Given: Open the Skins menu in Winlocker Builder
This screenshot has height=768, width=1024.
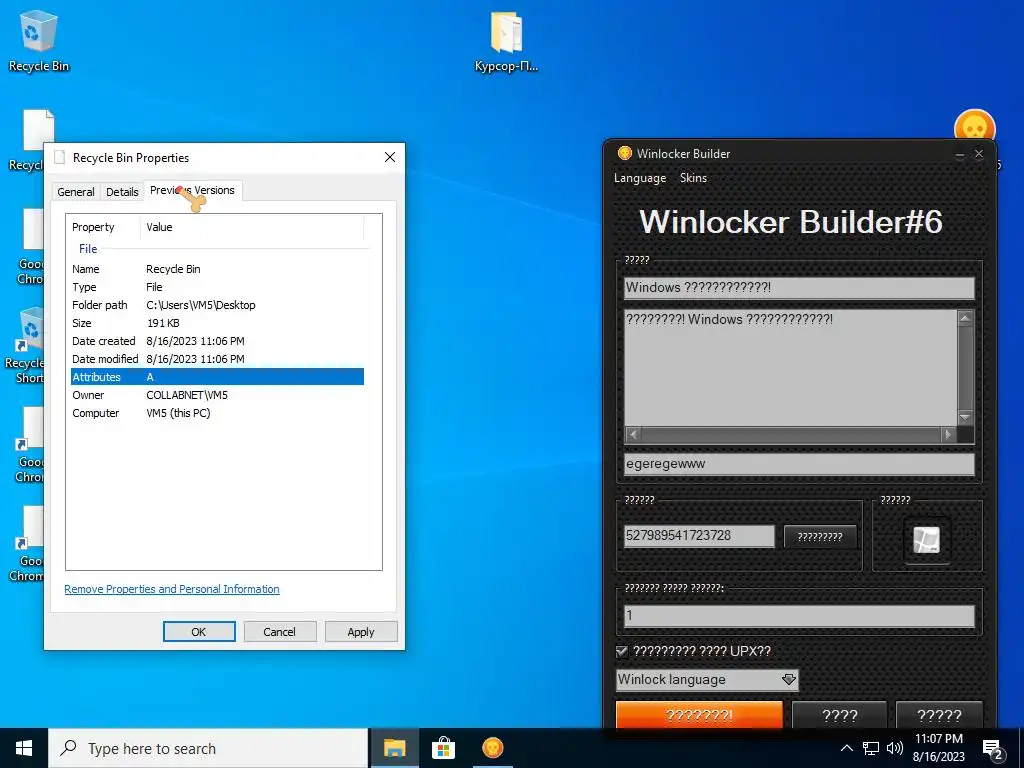Looking at the screenshot, I should pos(693,178).
